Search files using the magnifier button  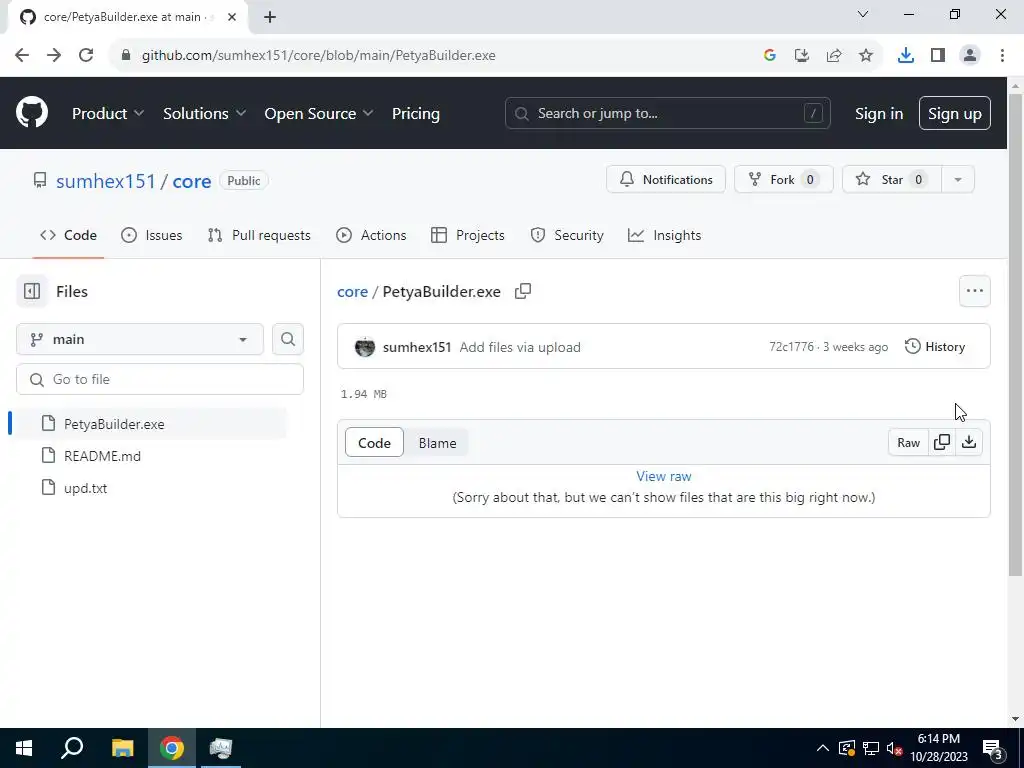pos(288,339)
